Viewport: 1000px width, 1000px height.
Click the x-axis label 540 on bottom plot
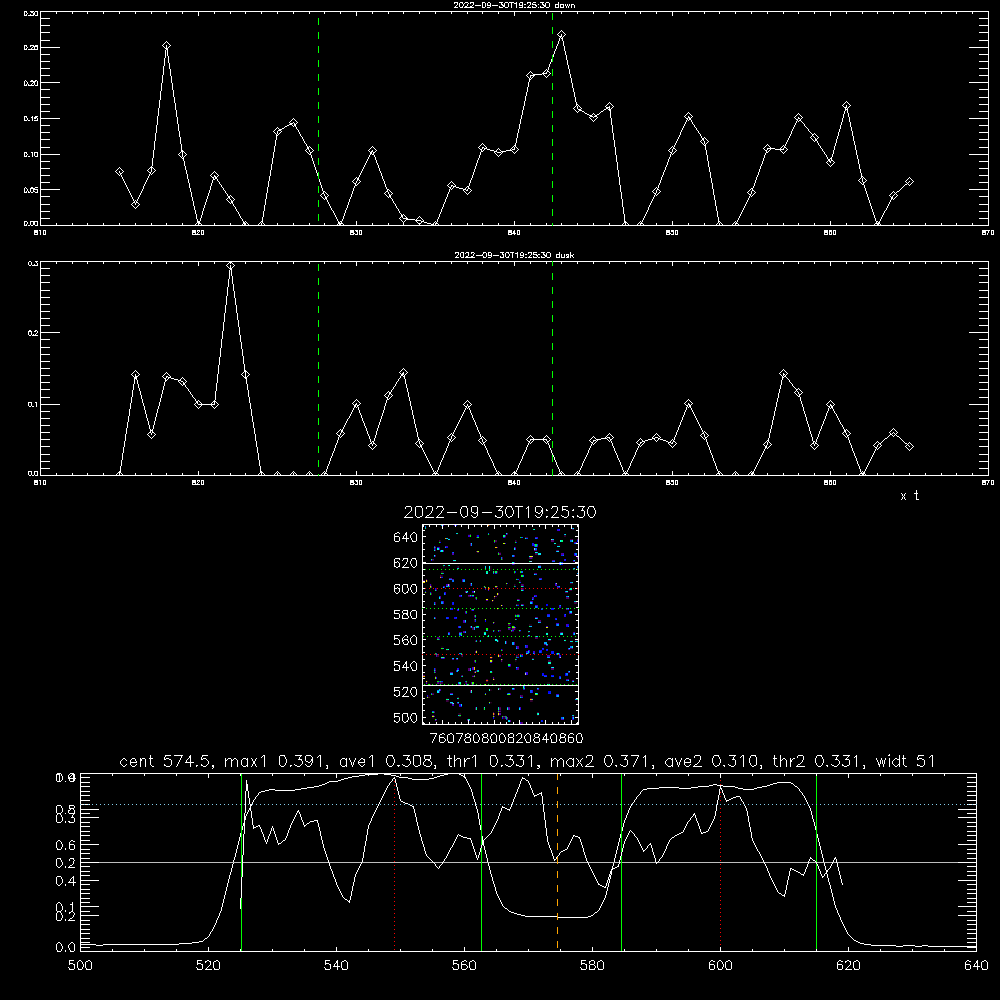tap(336, 966)
